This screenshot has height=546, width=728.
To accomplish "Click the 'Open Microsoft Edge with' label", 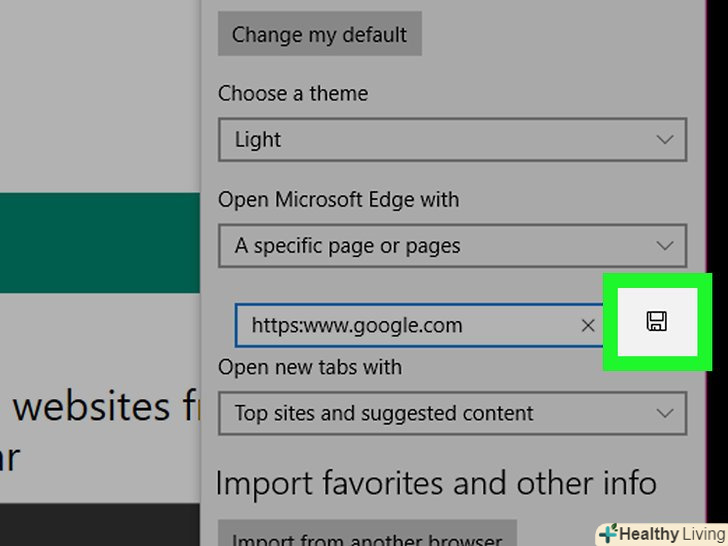I will [x=338, y=200].
